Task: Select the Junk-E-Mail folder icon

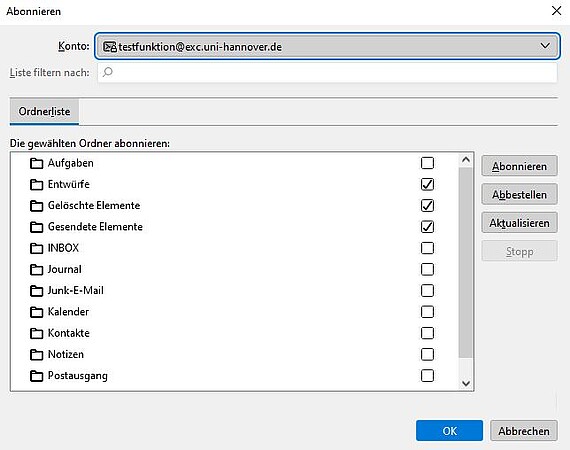Action: click(36, 291)
